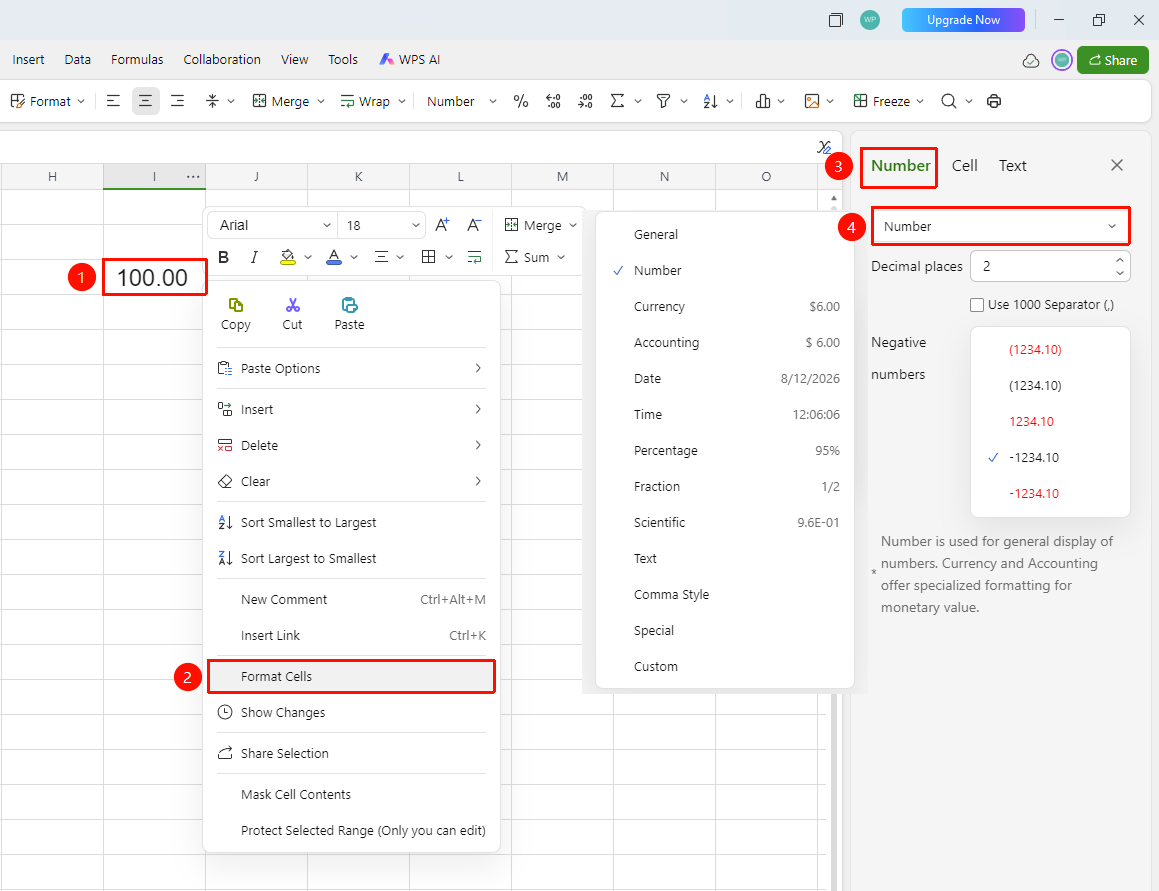Viewport: 1159px width, 891px height.
Task: Close the format side panel
Action: (1117, 166)
